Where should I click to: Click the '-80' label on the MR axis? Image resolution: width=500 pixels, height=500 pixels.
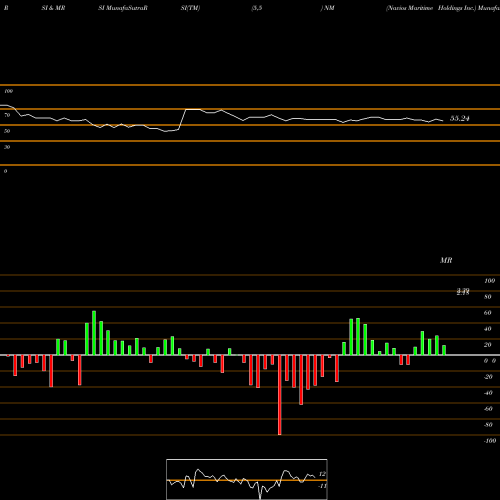(488, 425)
